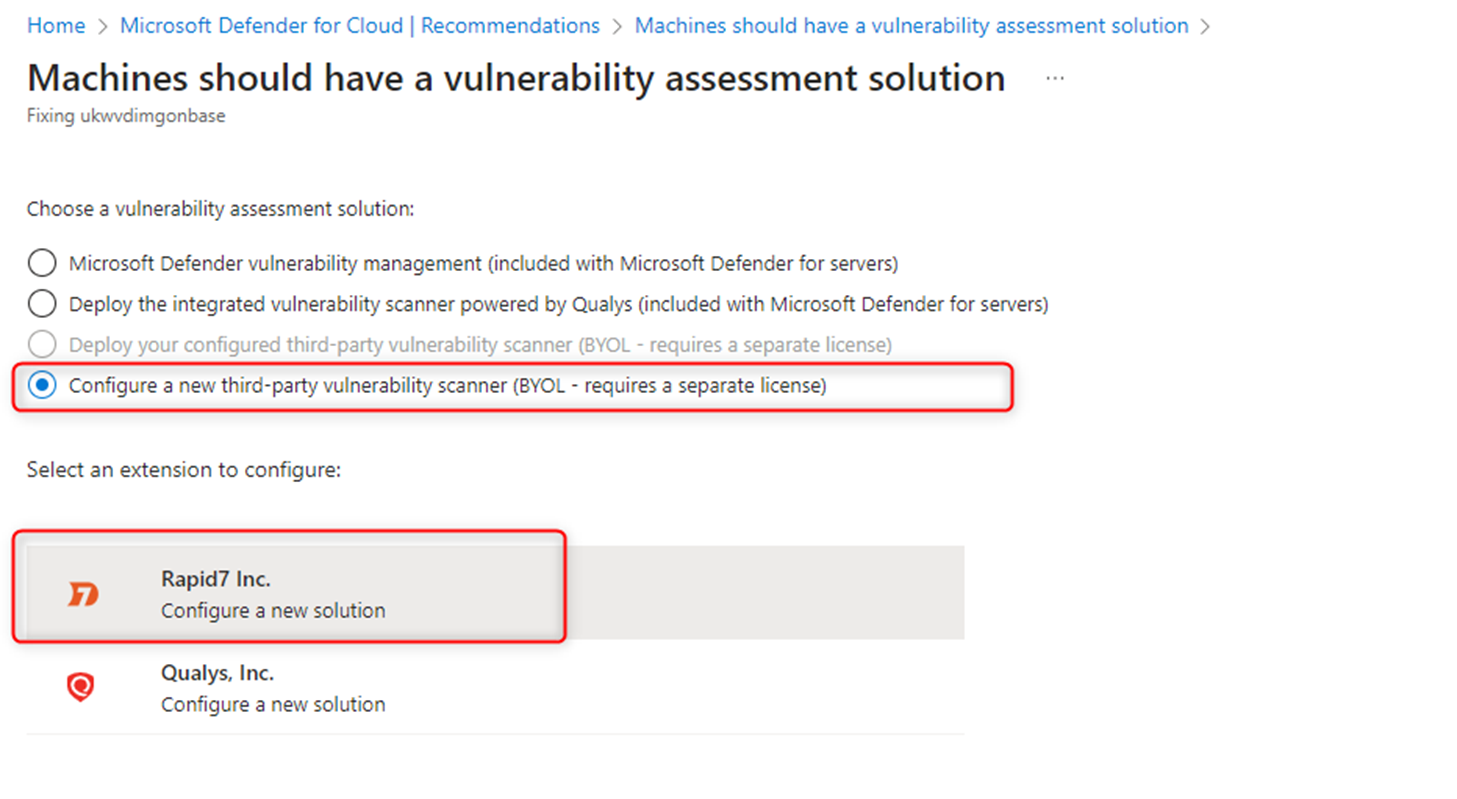Click the vulnerability assessment solution breadcrumb link
The width and height of the screenshot is (1457, 799).
click(x=912, y=25)
